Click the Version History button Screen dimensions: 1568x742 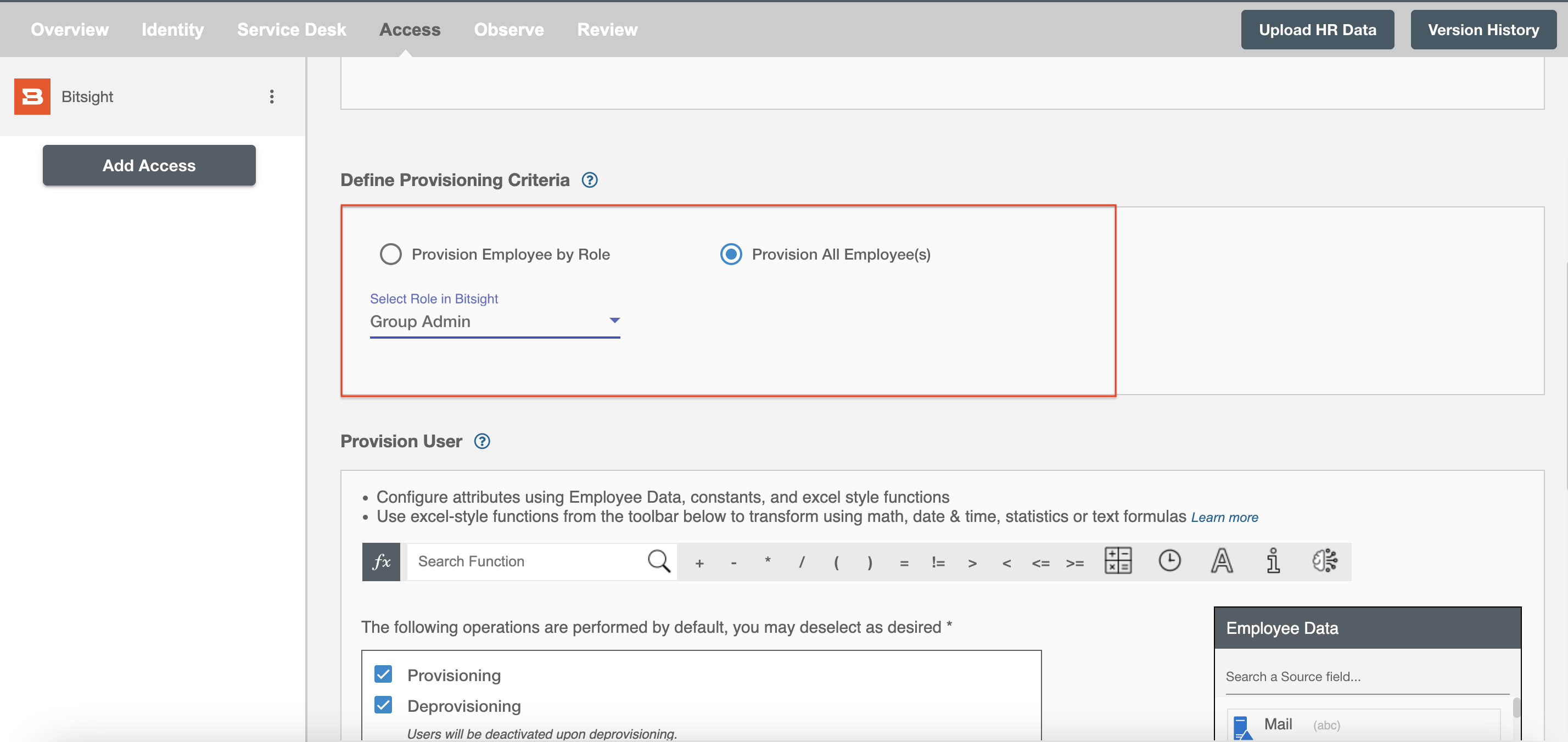coord(1485,28)
